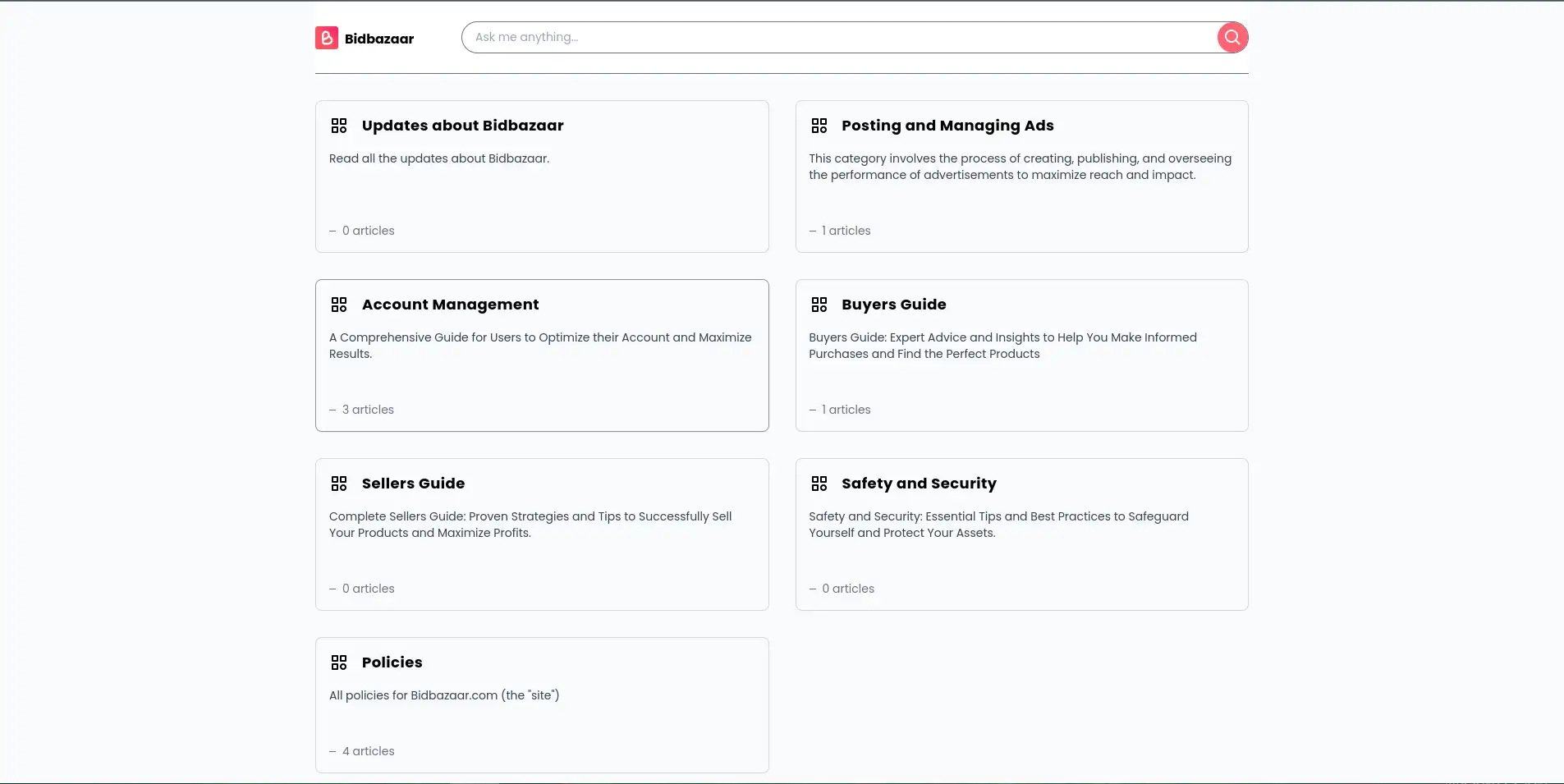Open the Safety and Security category title
This screenshot has height=784, width=1564.
coord(919,484)
